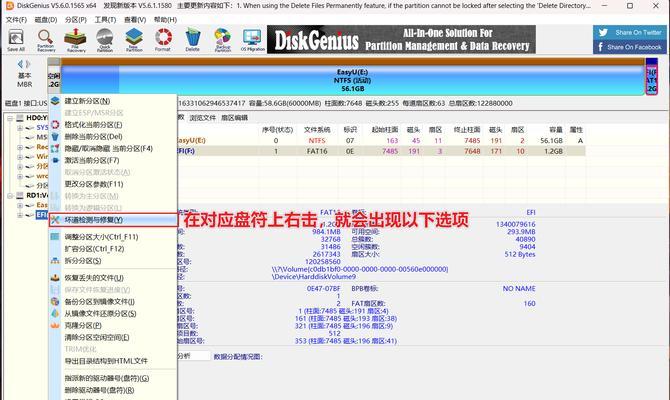The height and width of the screenshot is (400, 670).
Task: Collapse the RD1 disk tree node
Action: (10, 196)
